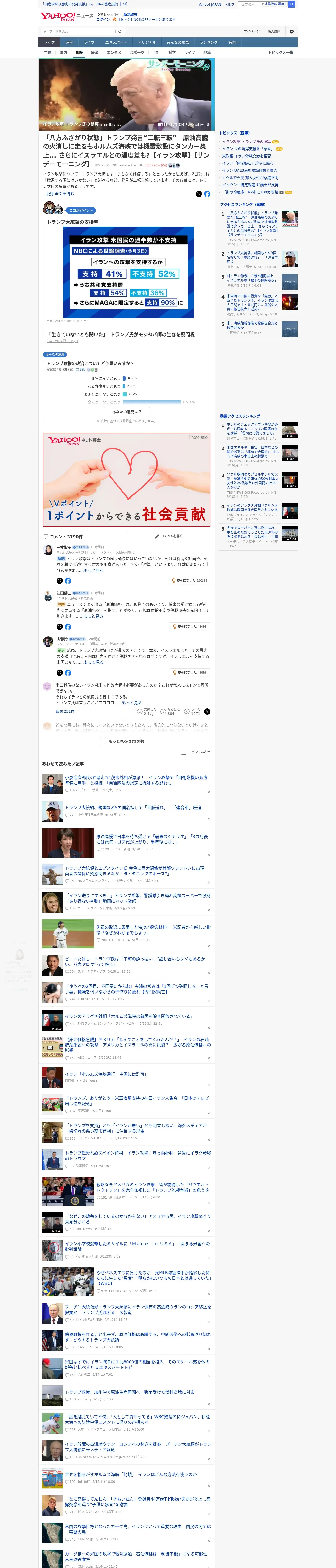Click もっと見る on 三牧聖子's comment
336x1568 pixels.
pyautogui.click(x=93, y=570)
